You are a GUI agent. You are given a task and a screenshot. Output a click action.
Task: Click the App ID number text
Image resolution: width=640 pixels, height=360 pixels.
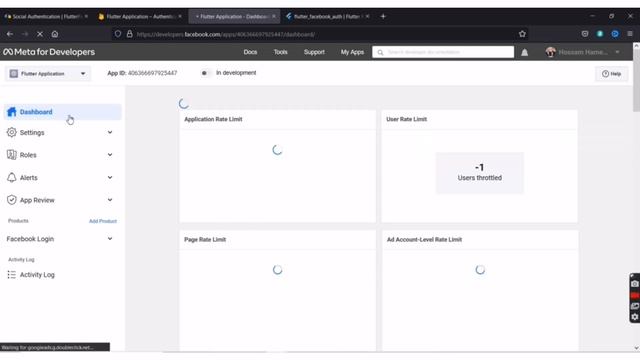[152, 73]
